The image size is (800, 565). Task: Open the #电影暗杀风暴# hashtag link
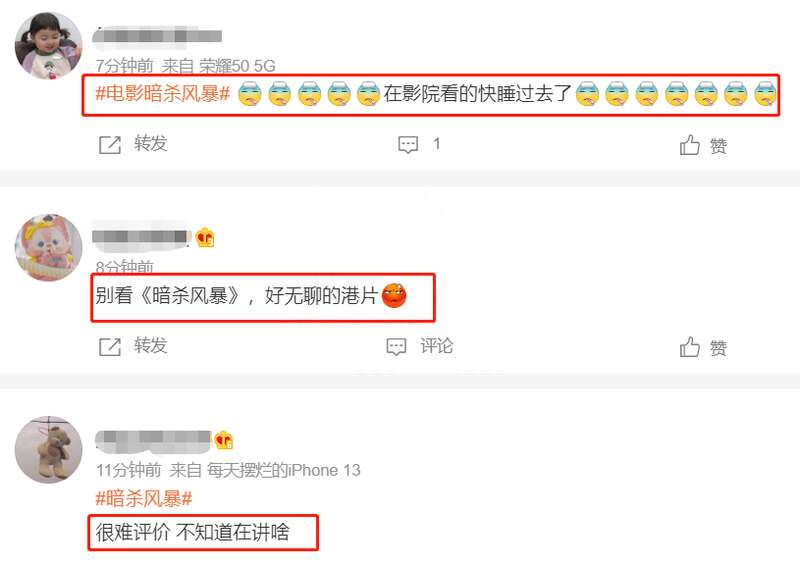[x=163, y=94]
